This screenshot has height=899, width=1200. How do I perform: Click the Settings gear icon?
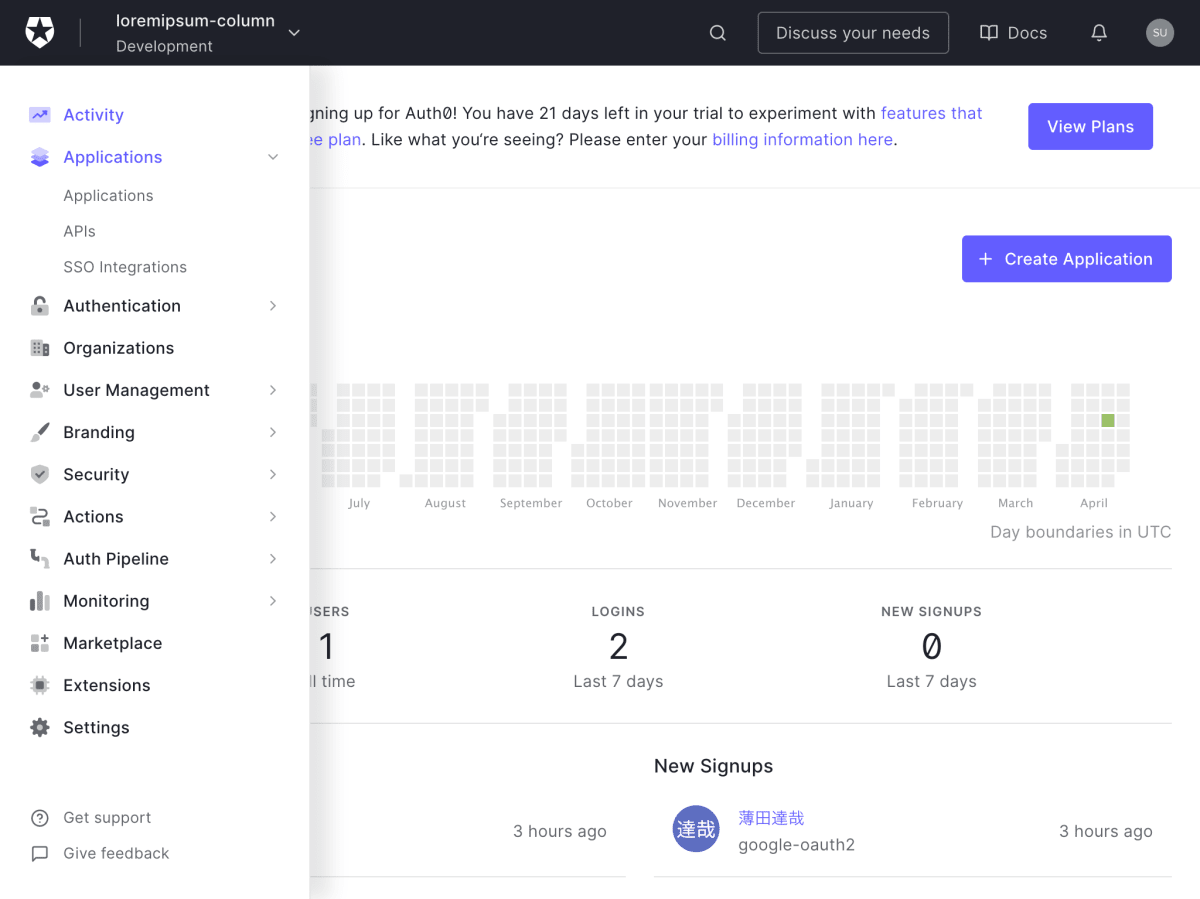[40, 727]
